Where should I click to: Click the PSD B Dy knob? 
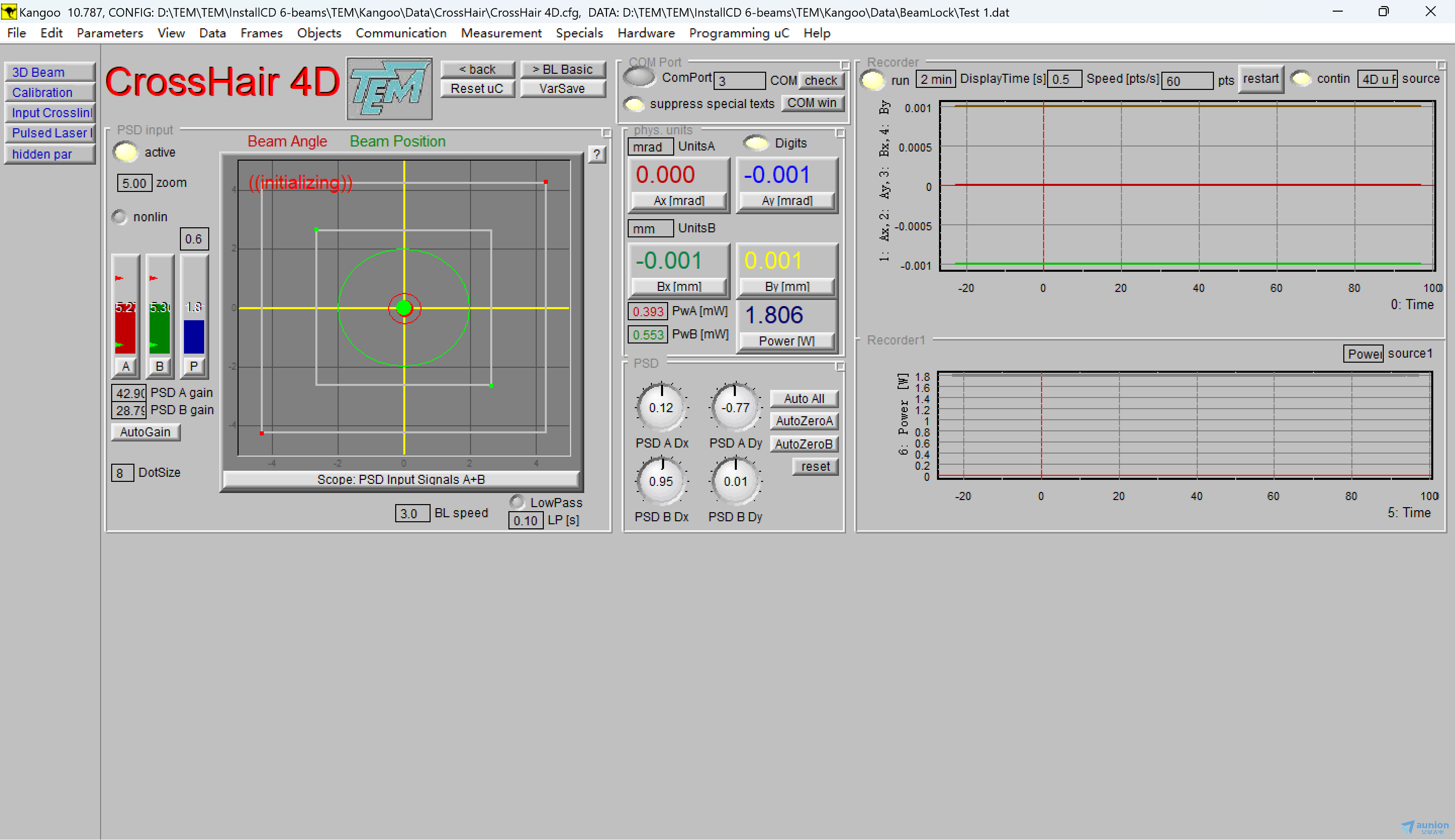click(x=735, y=481)
